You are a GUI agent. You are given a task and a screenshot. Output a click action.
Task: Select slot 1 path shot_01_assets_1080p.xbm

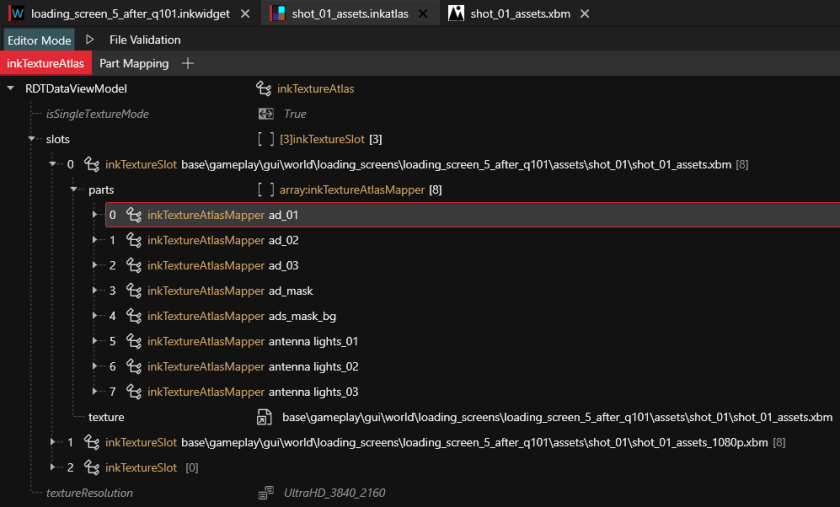(475, 442)
